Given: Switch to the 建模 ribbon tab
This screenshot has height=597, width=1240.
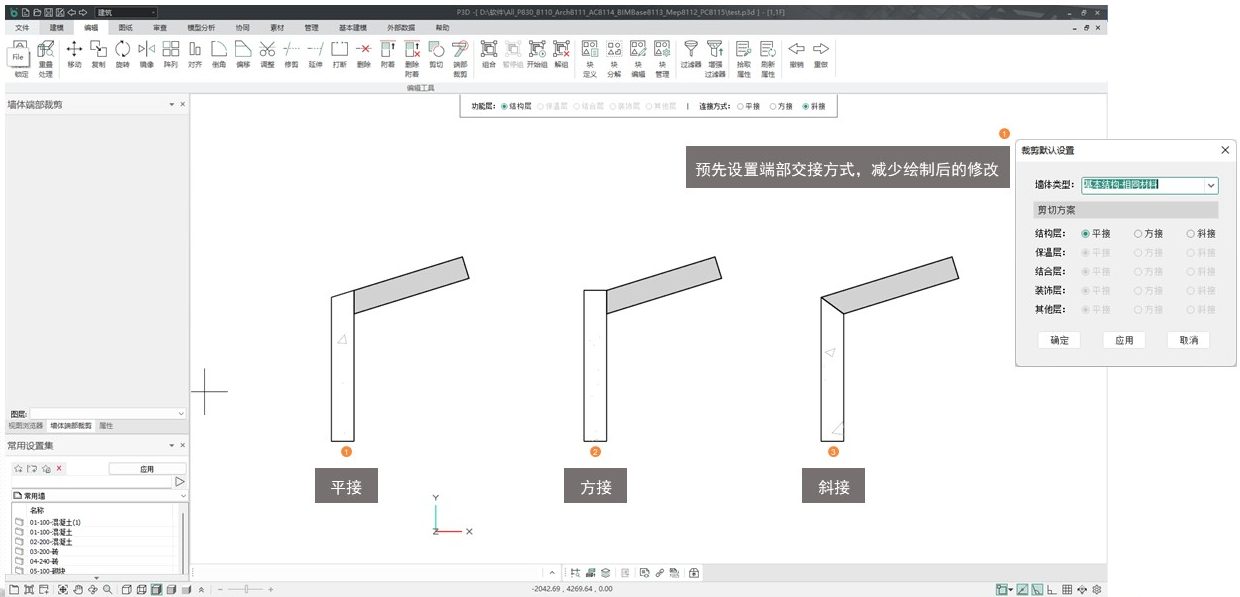Looking at the screenshot, I should click(x=57, y=28).
